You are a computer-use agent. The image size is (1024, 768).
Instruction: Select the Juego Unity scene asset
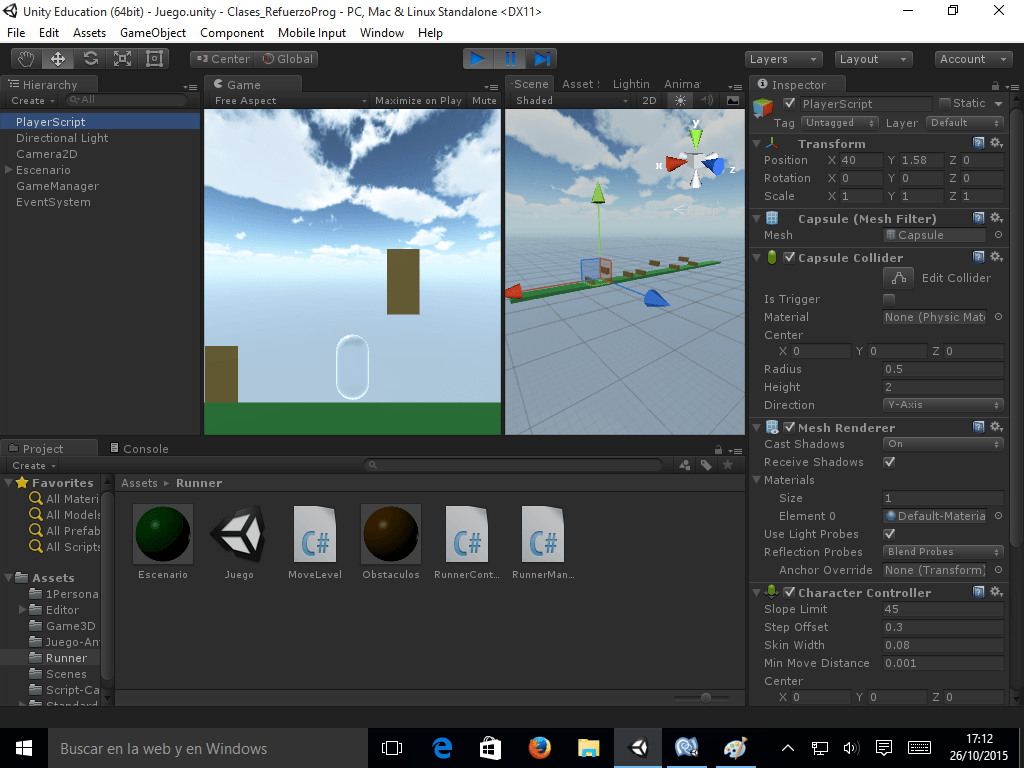(239, 542)
